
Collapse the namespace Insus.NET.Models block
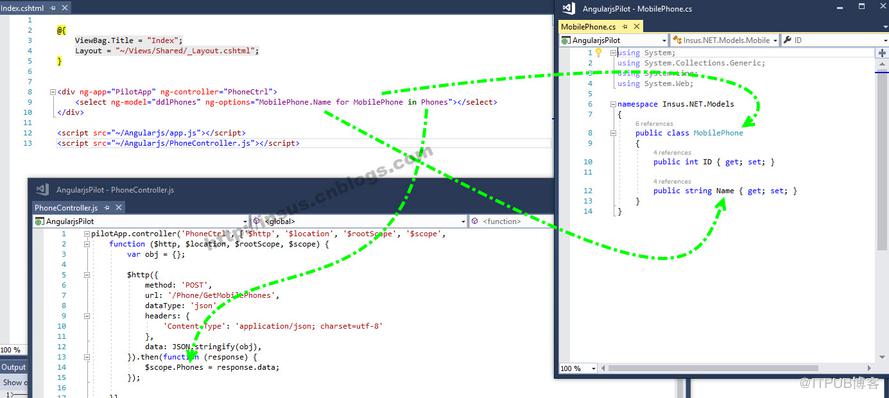pyautogui.click(x=613, y=104)
